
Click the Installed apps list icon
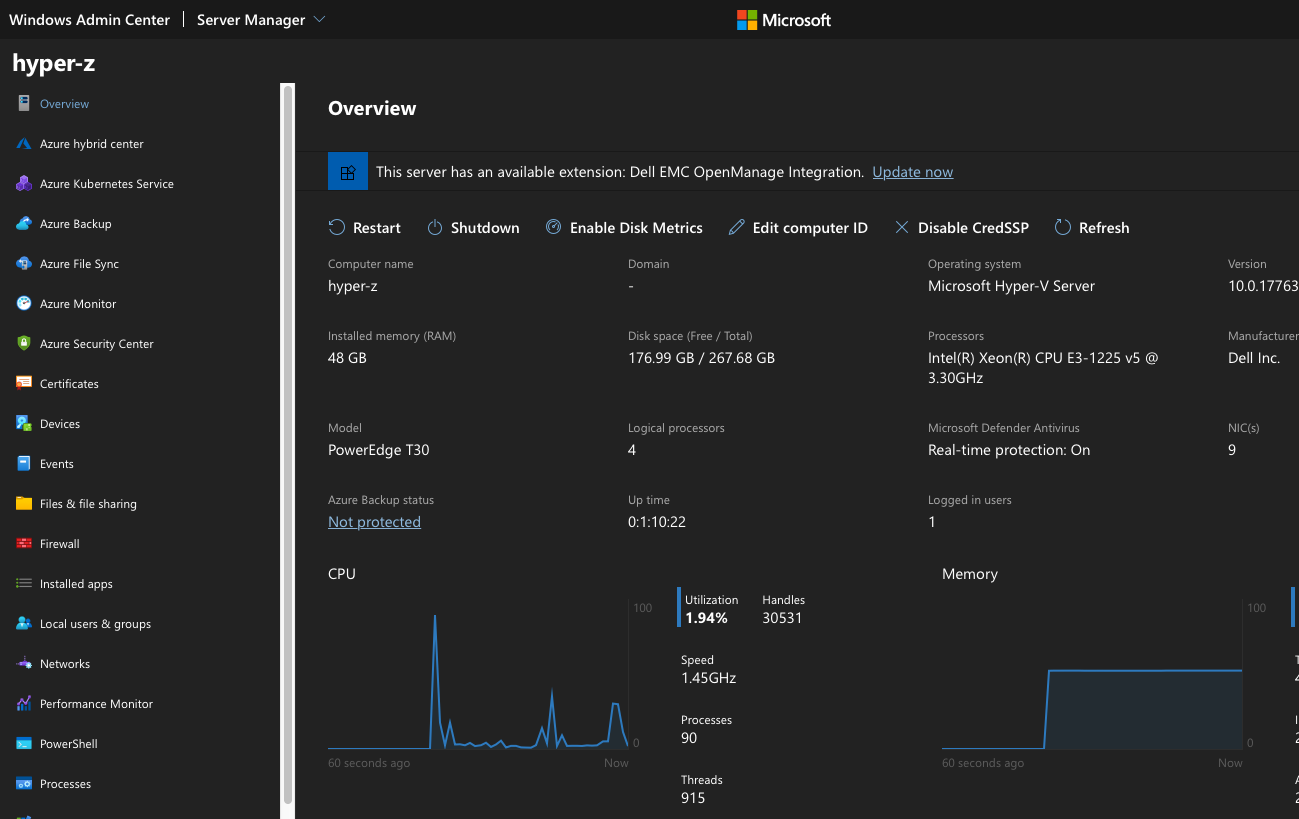24,583
